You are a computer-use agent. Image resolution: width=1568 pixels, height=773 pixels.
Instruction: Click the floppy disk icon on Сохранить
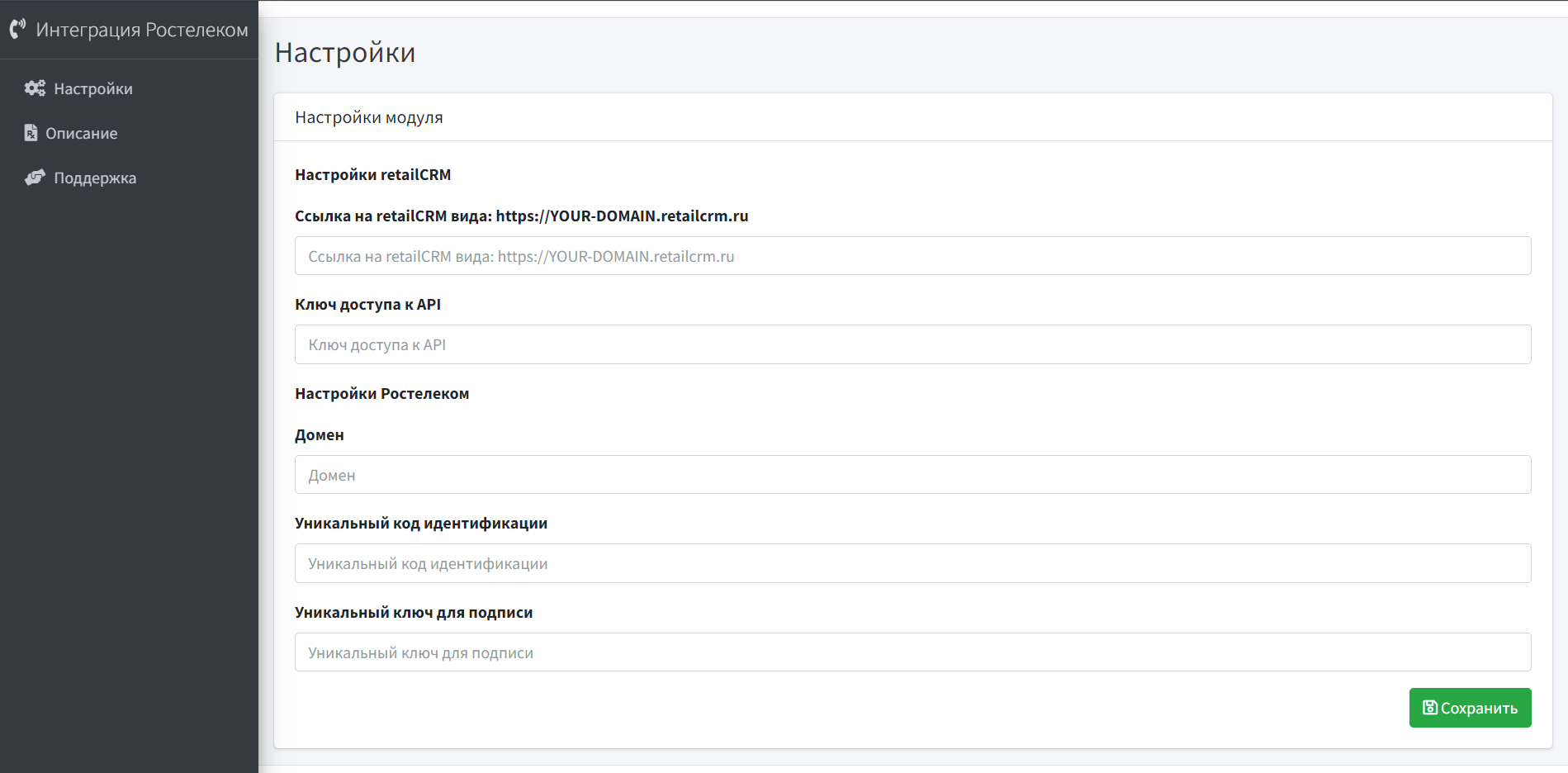pos(1430,708)
